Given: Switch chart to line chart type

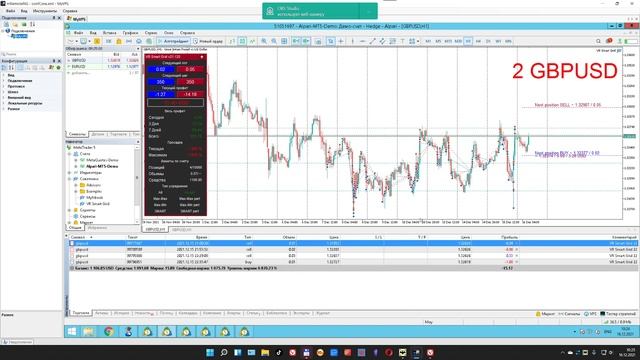Looking at the screenshot, I should point(252,41).
